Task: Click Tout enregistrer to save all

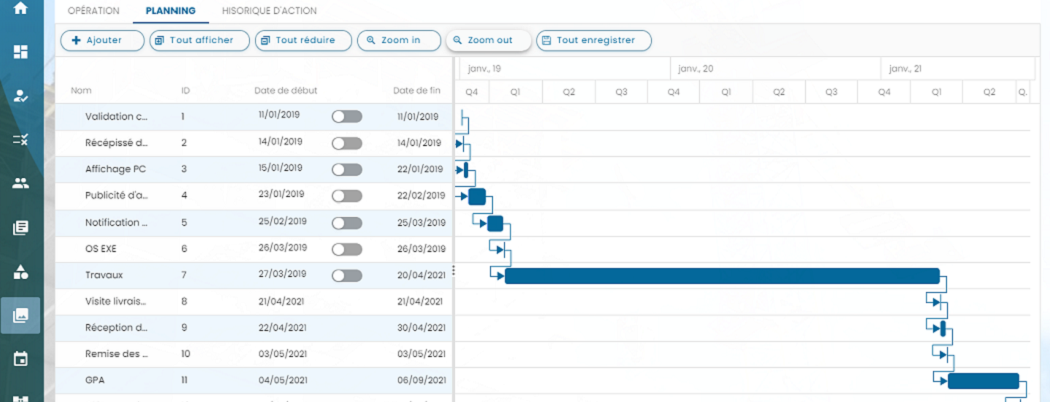Action: (x=594, y=40)
